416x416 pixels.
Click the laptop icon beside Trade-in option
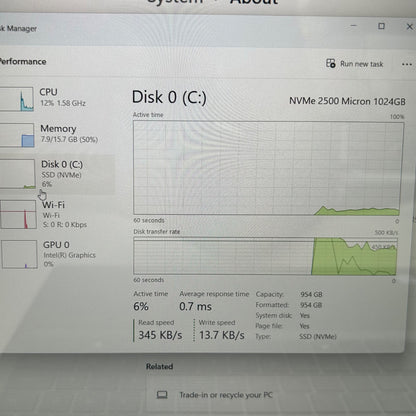coord(162,395)
